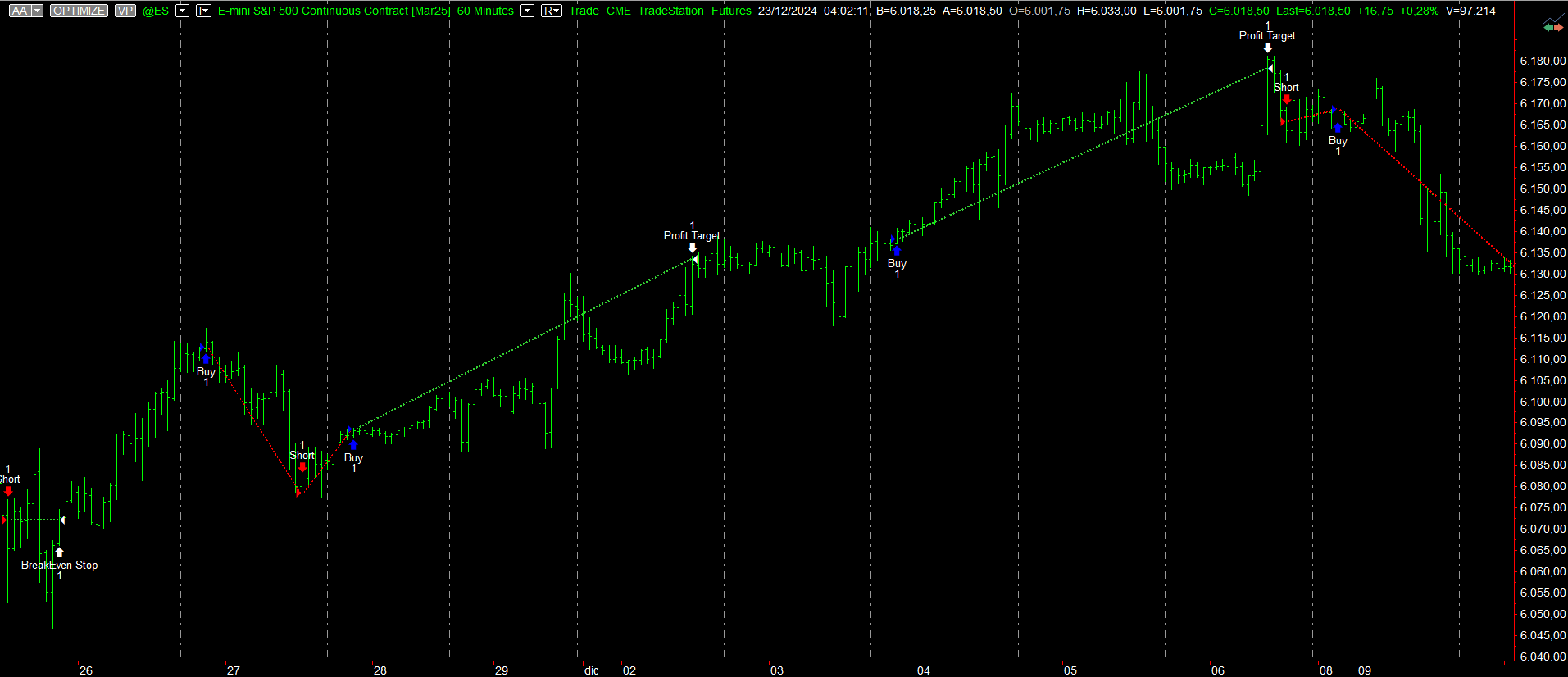The image size is (1568, 677).
Task: Click the 60 Minutes timeframe label
Action: coord(485,11)
